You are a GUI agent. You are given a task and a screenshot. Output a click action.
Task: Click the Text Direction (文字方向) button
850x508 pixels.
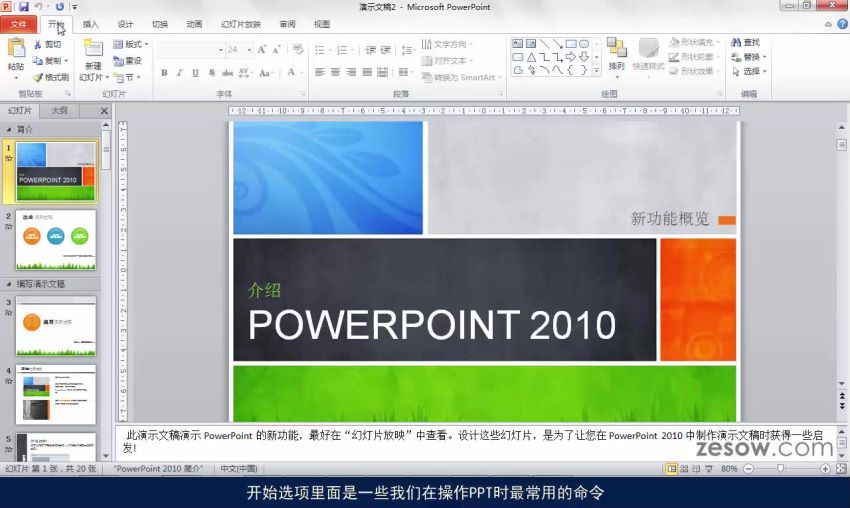pyautogui.click(x=447, y=44)
